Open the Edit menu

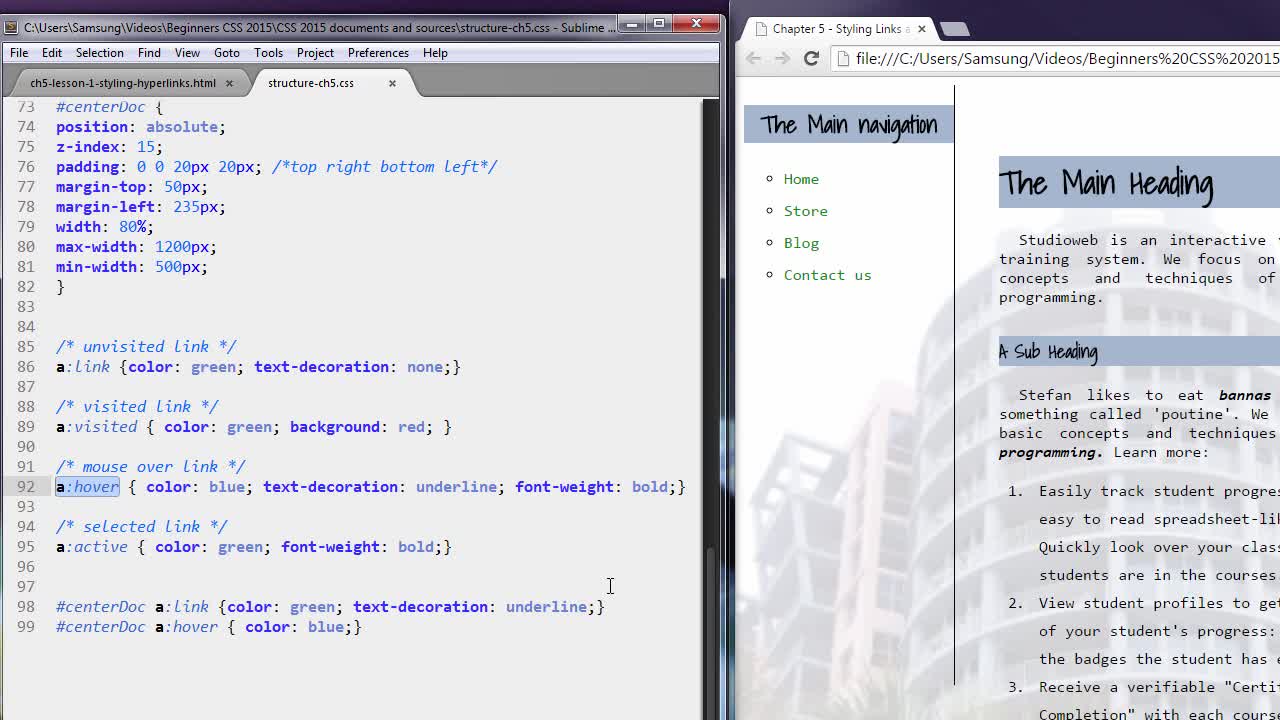[52, 53]
